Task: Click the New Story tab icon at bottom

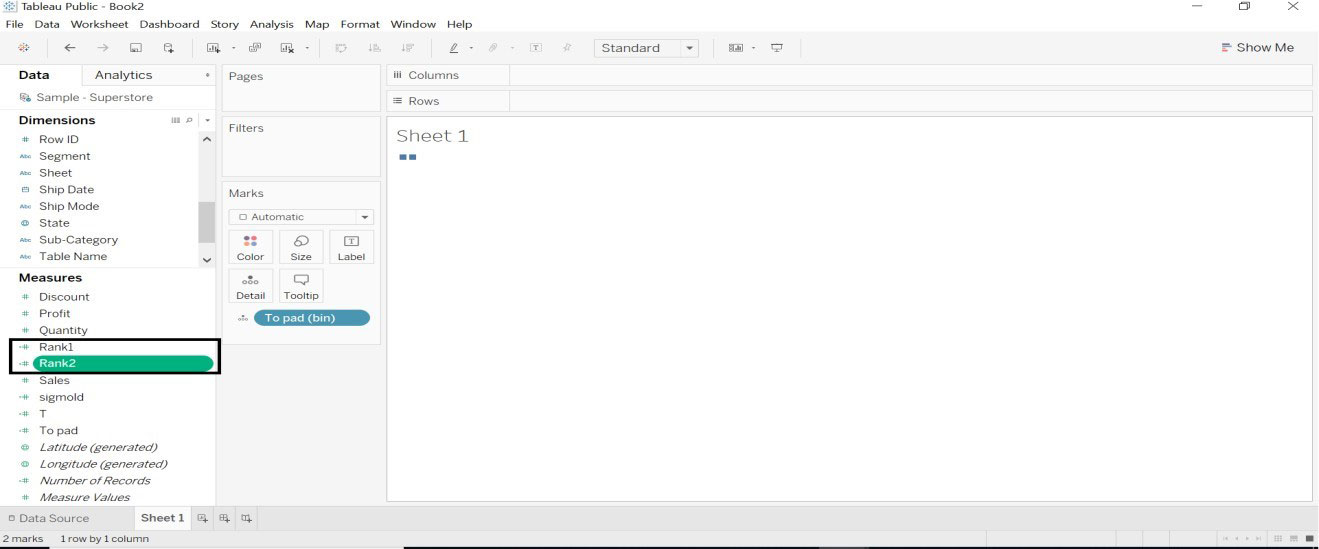Action: pyautogui.click(x=246, y=518)
